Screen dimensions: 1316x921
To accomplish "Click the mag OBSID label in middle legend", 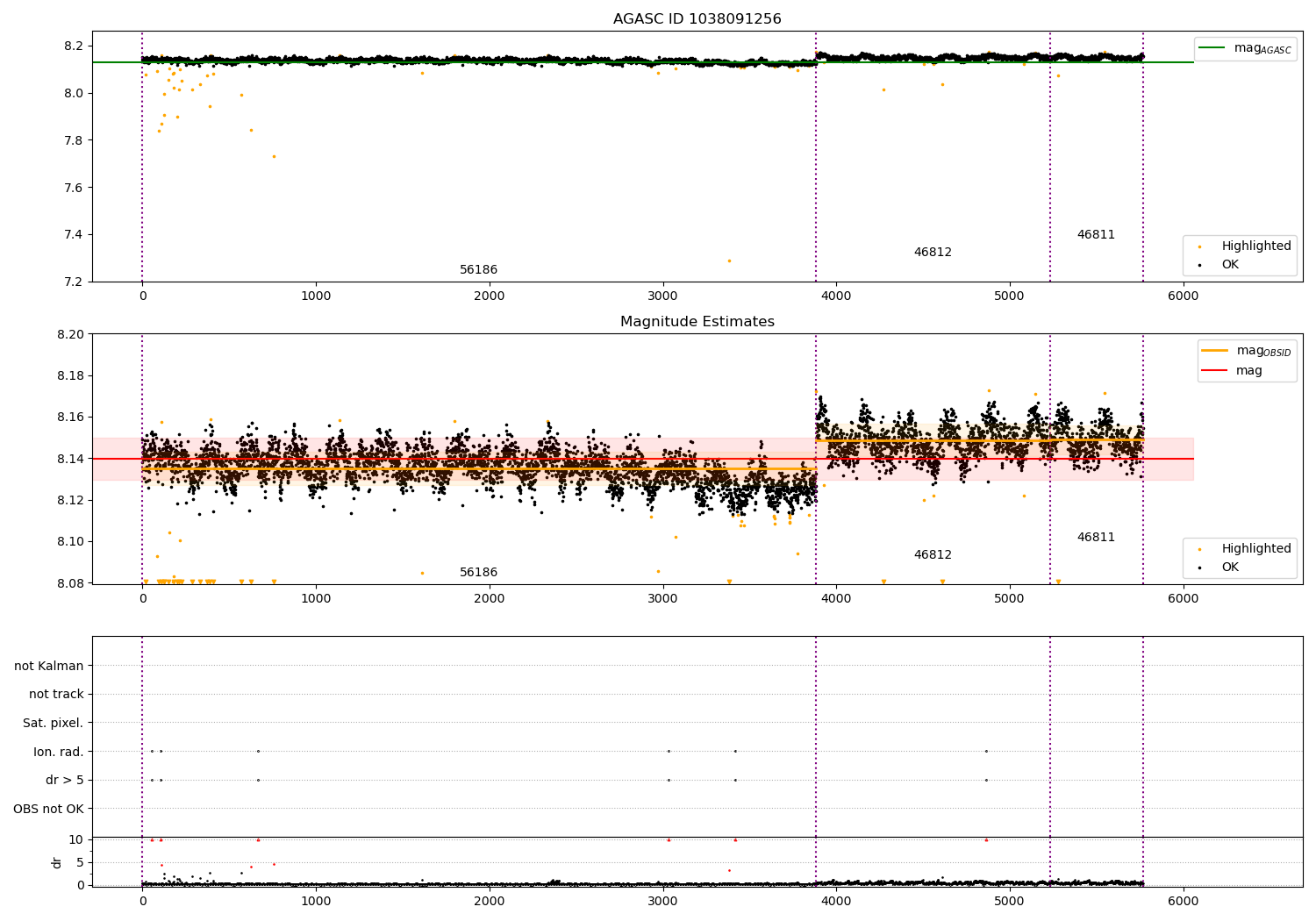I will tap(1263, 351).
